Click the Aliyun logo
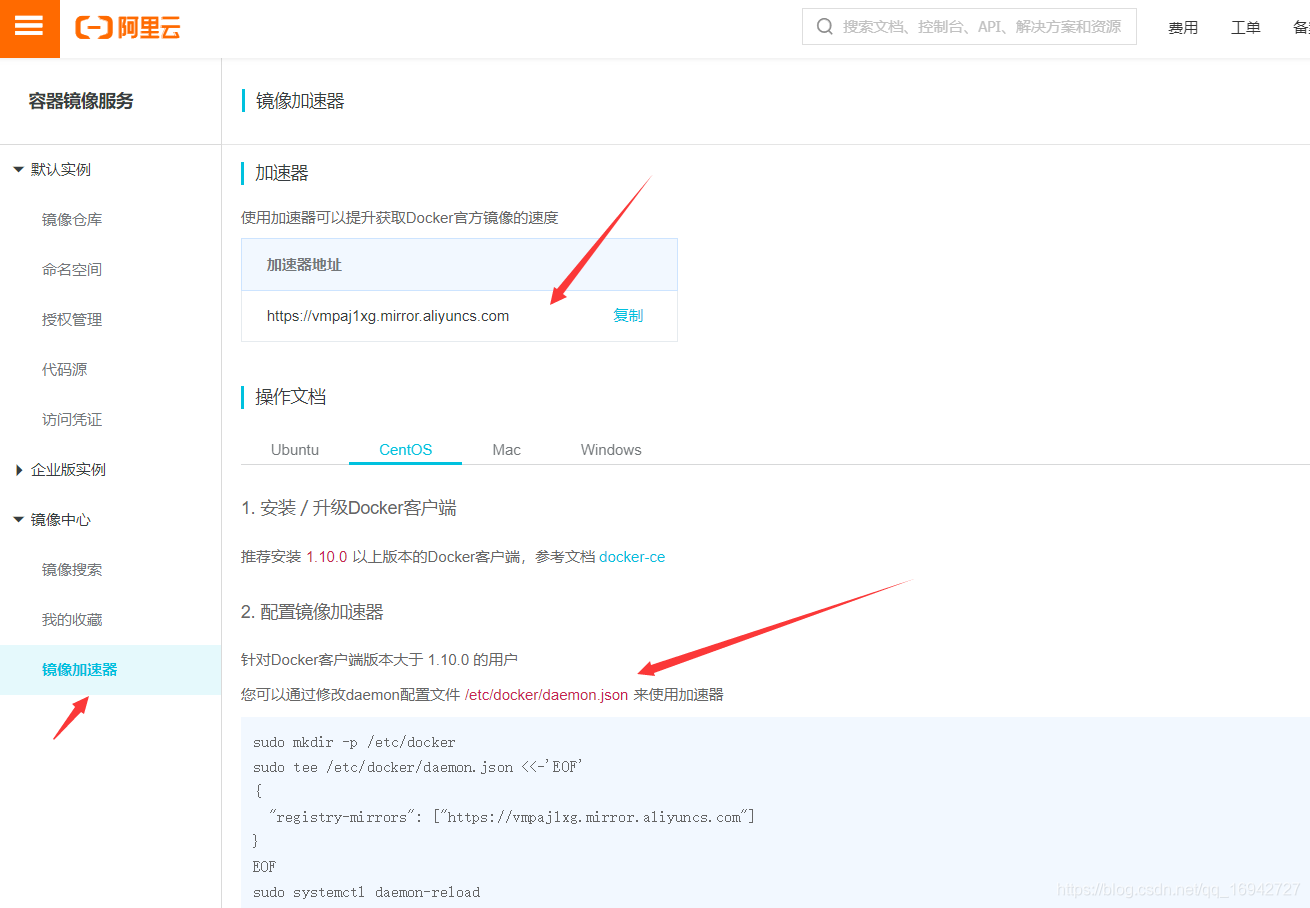This screenshot has height=908, width=1310. point(128,27)
